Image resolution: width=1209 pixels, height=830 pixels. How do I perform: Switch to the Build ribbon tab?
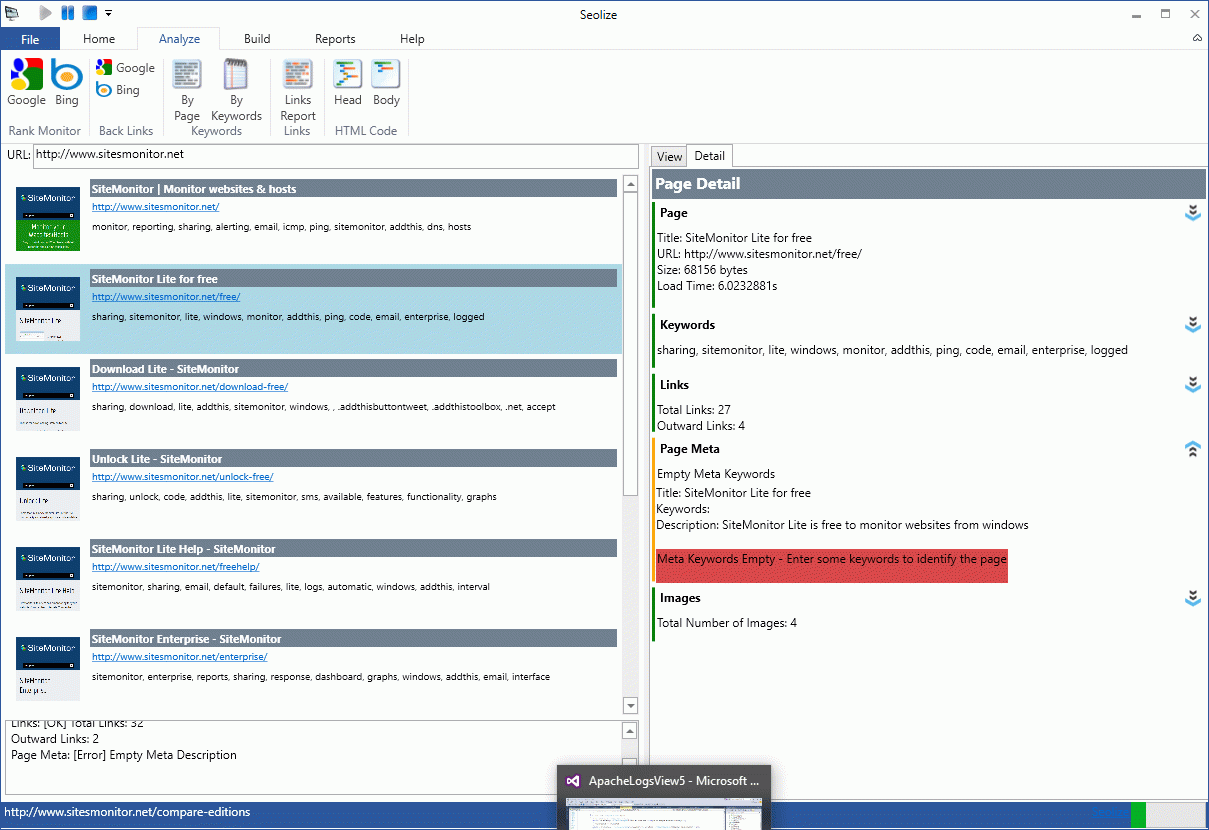pos(257,39)
